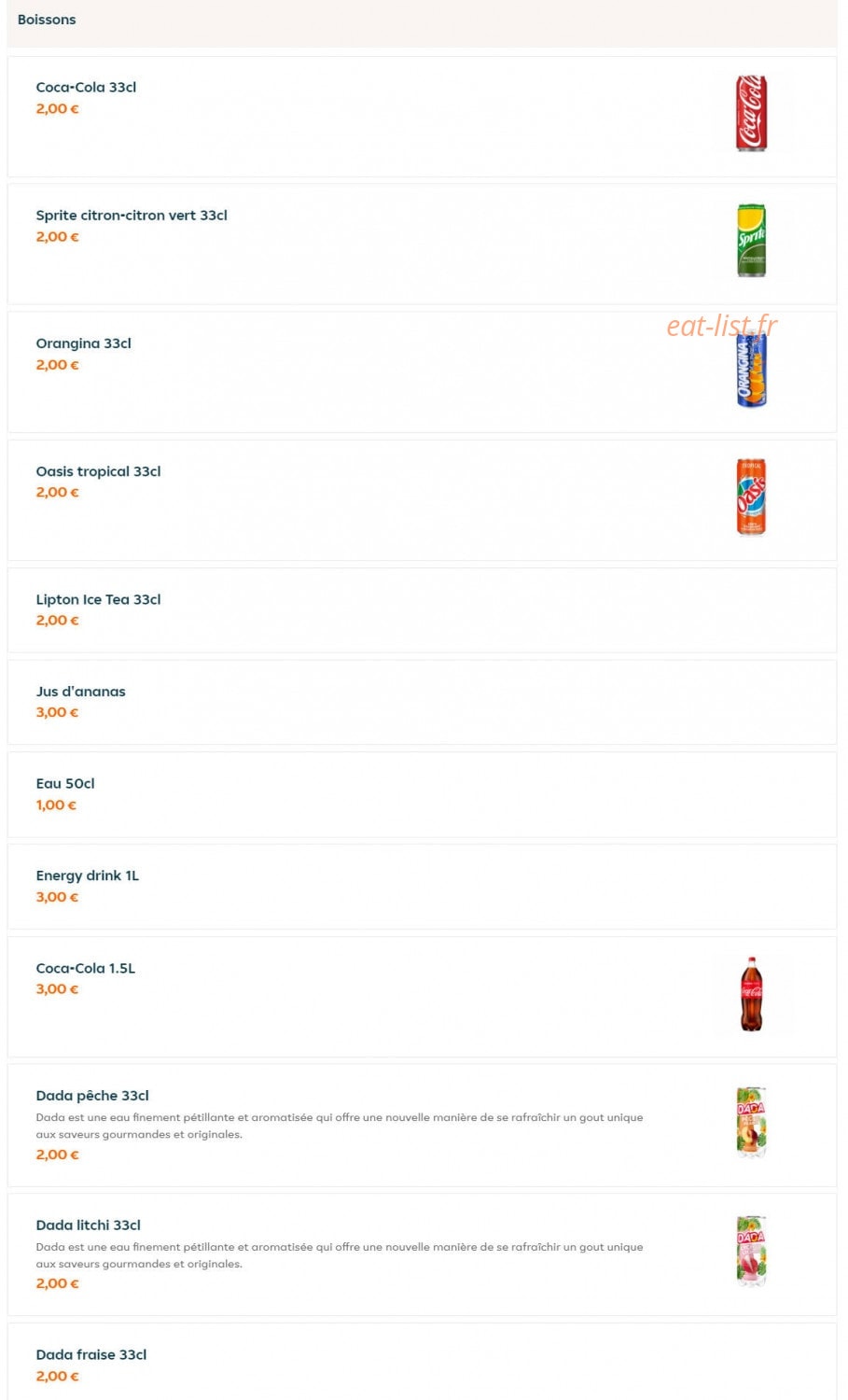Select the Coca-Cola 33cl item title
The image size is (848, 1400).
(86, 87)
